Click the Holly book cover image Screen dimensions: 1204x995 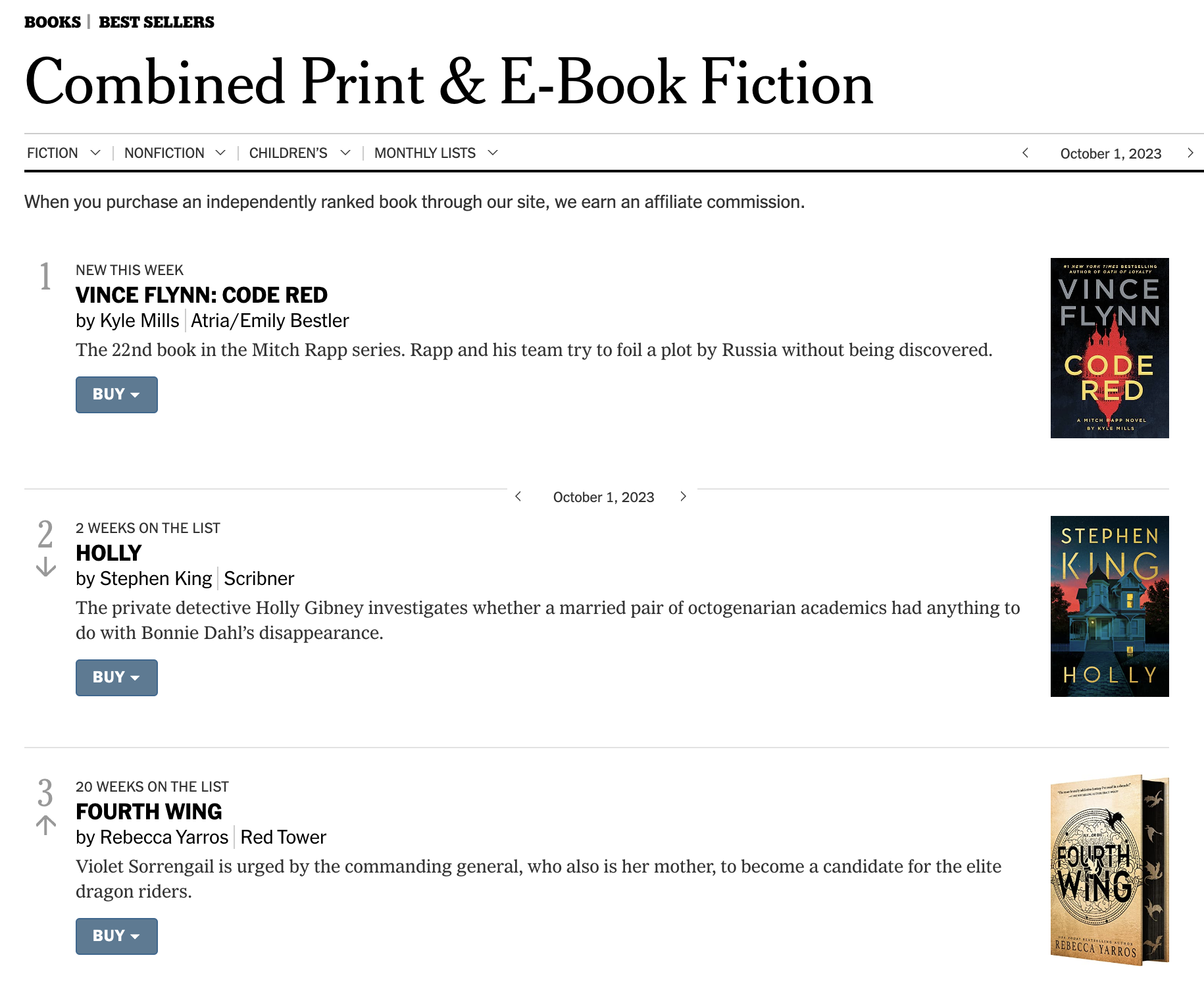(x=1109, y=606)
